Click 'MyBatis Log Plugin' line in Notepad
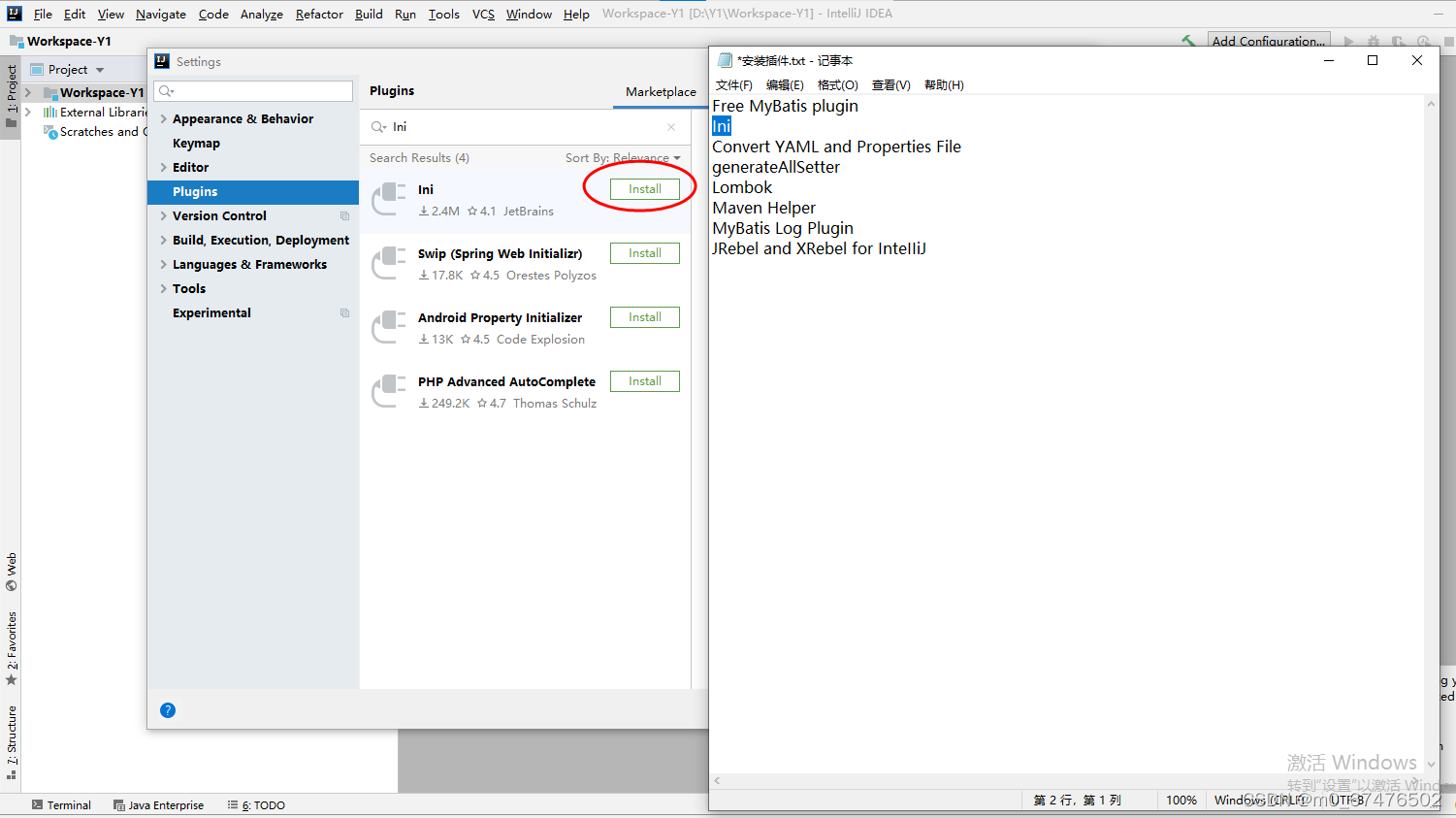This screenshot has width=1456, height=818. pyautogui.click(x=783, y=228)
